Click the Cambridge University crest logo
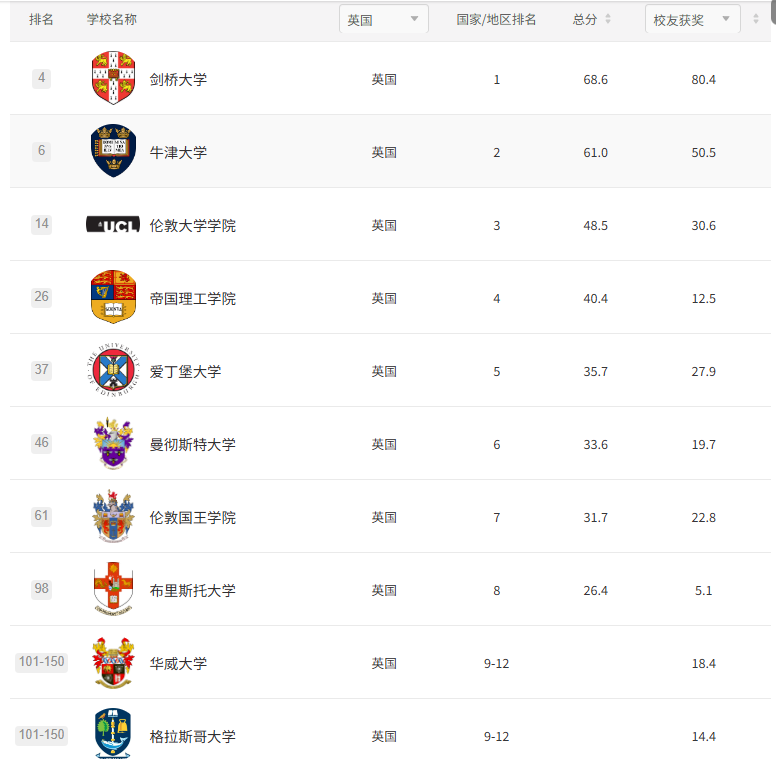 coord(113,78)
